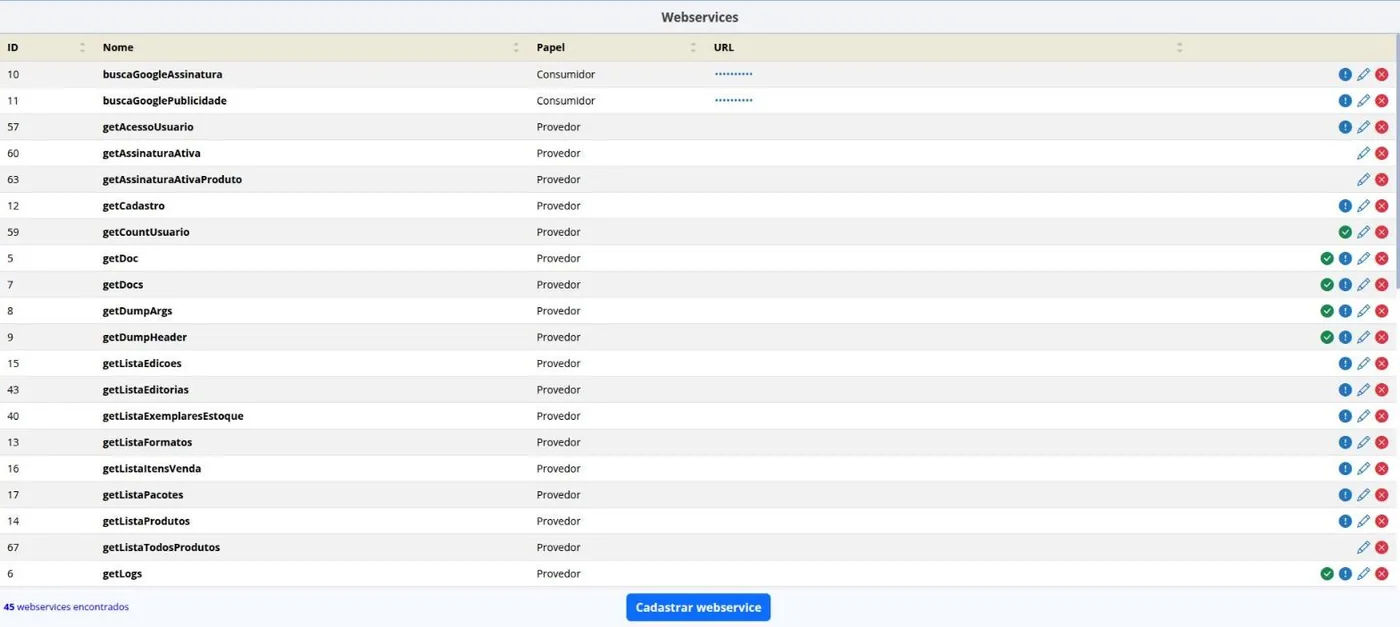1400x627 pixels.
Task: Open the masked URL link of buscaGoogleAssinatura
Action: tap(733, 74)
